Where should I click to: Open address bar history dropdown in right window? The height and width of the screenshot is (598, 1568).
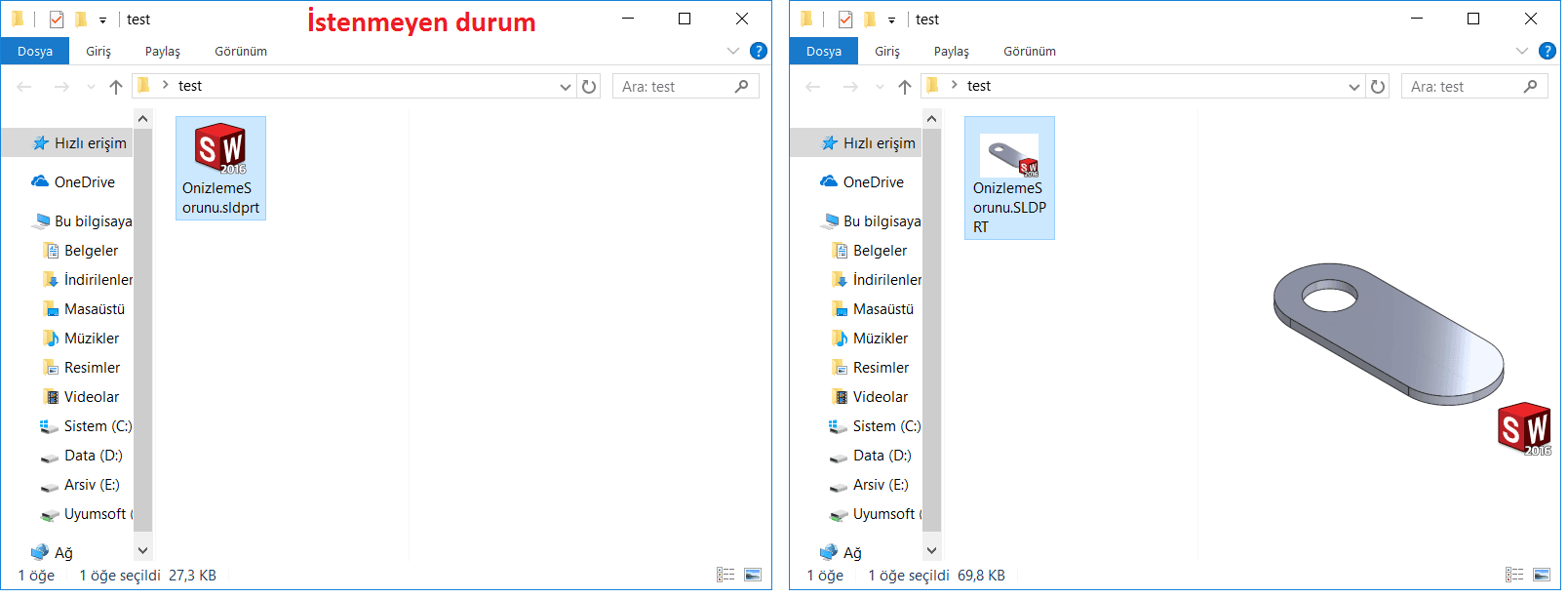1353,87
